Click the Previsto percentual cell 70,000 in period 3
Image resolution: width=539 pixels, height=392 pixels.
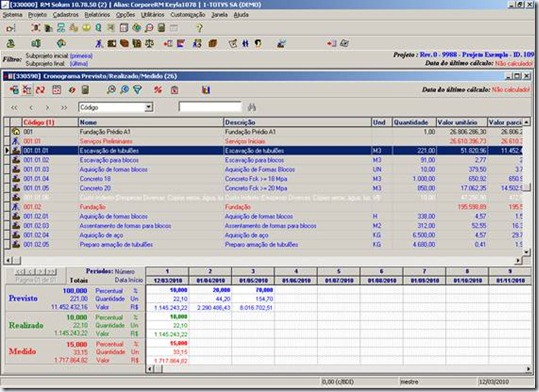point(253,290)
